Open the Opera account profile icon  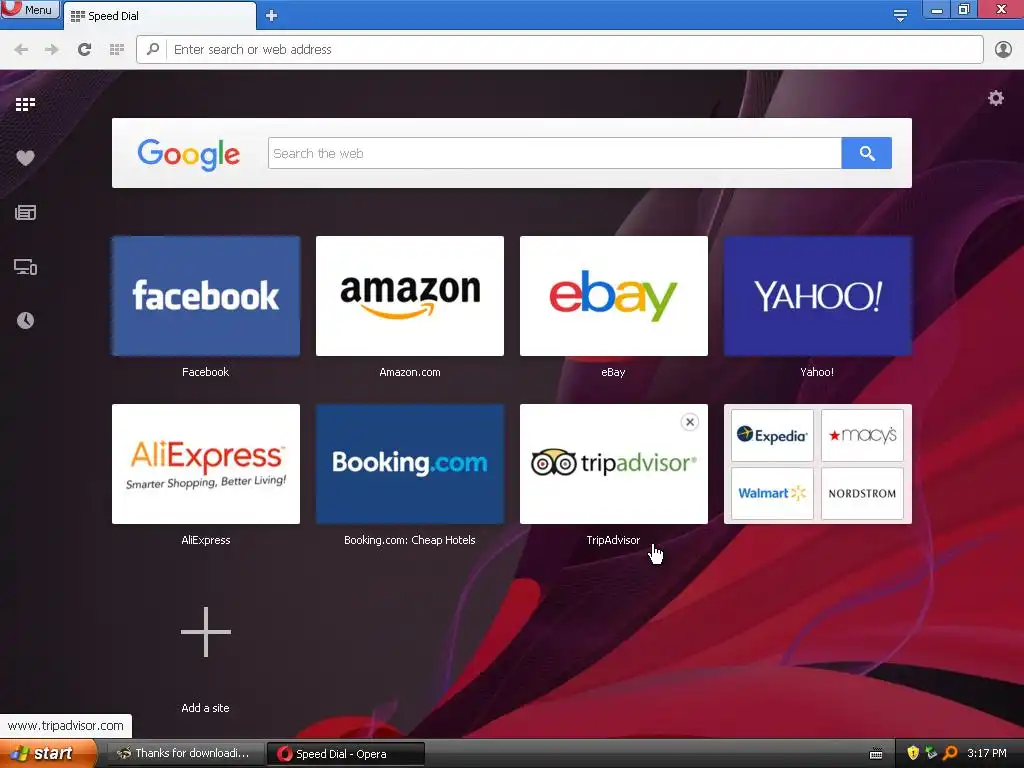pos(1003,50)
